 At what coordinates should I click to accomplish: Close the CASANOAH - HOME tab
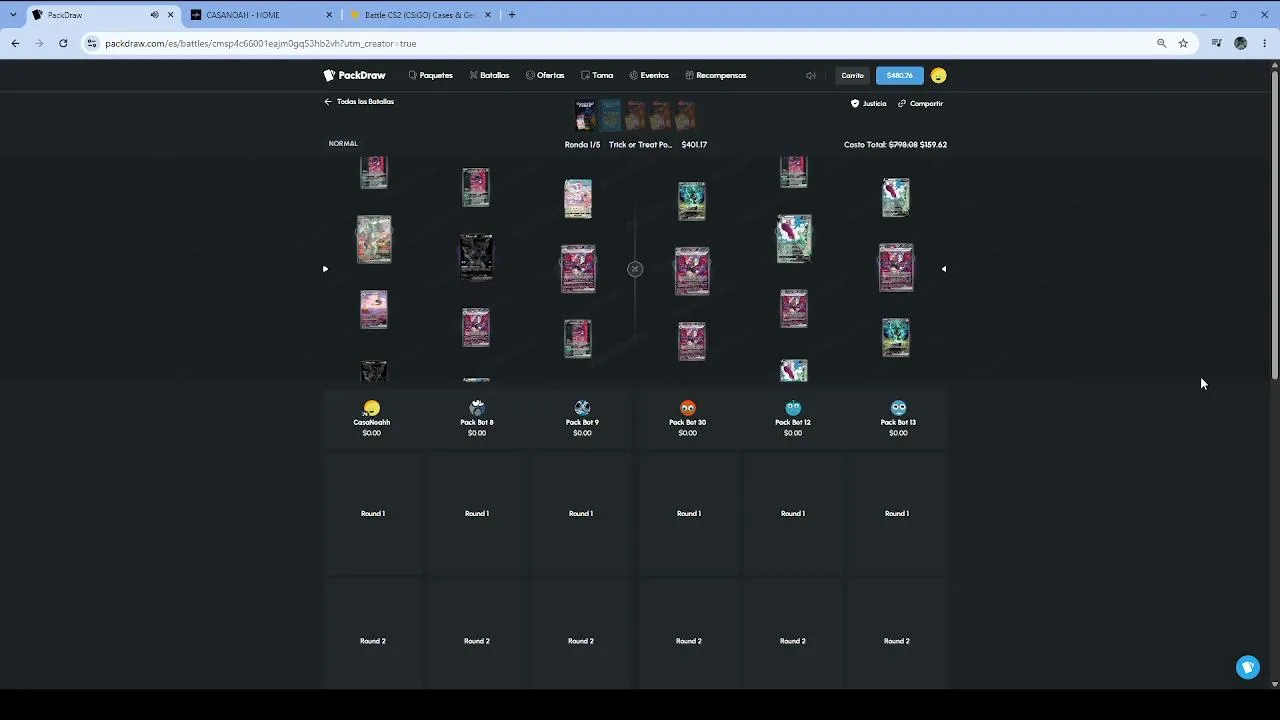pos(330,15)
